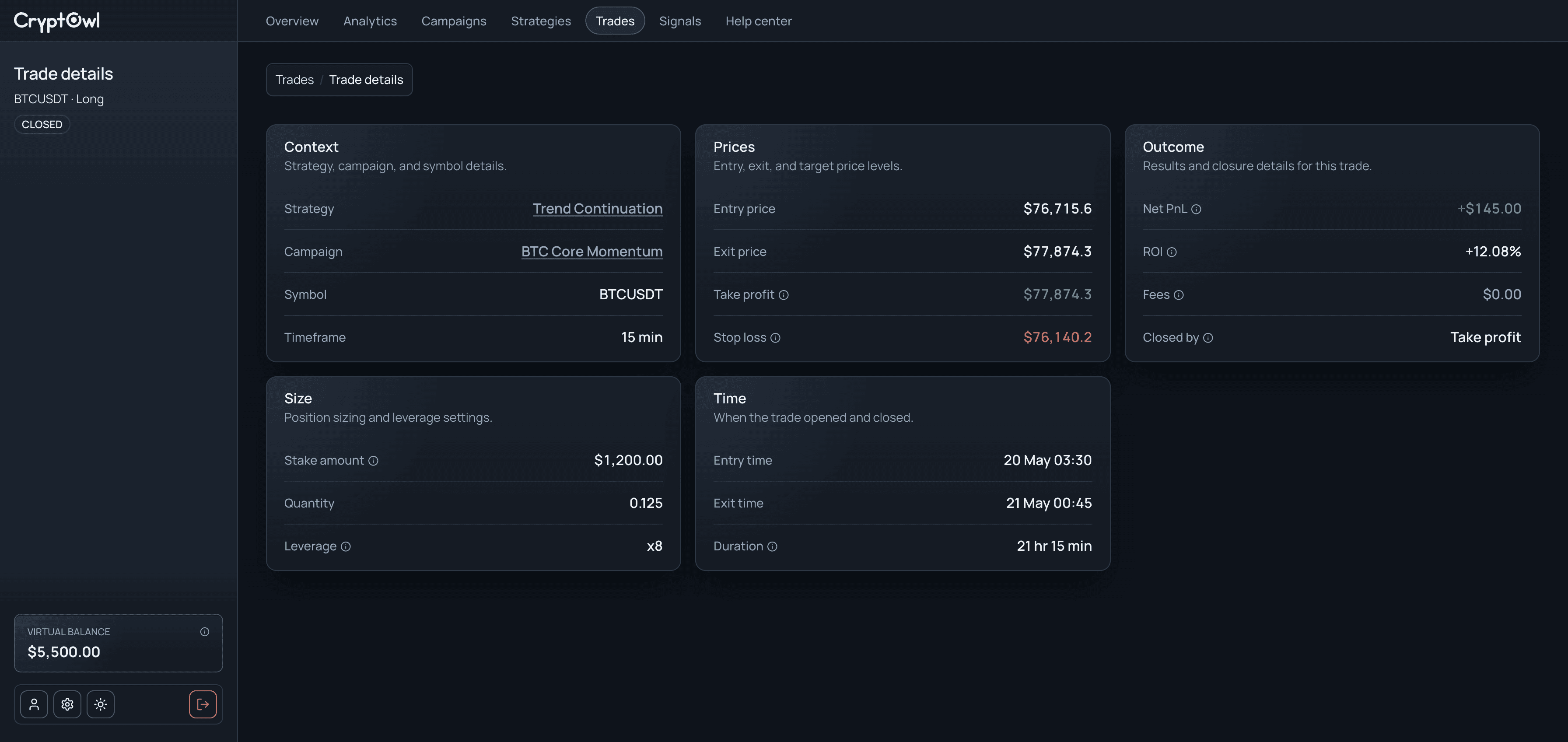
Task: Show the ROI info tooltip icon
Action: (1172, 252)
